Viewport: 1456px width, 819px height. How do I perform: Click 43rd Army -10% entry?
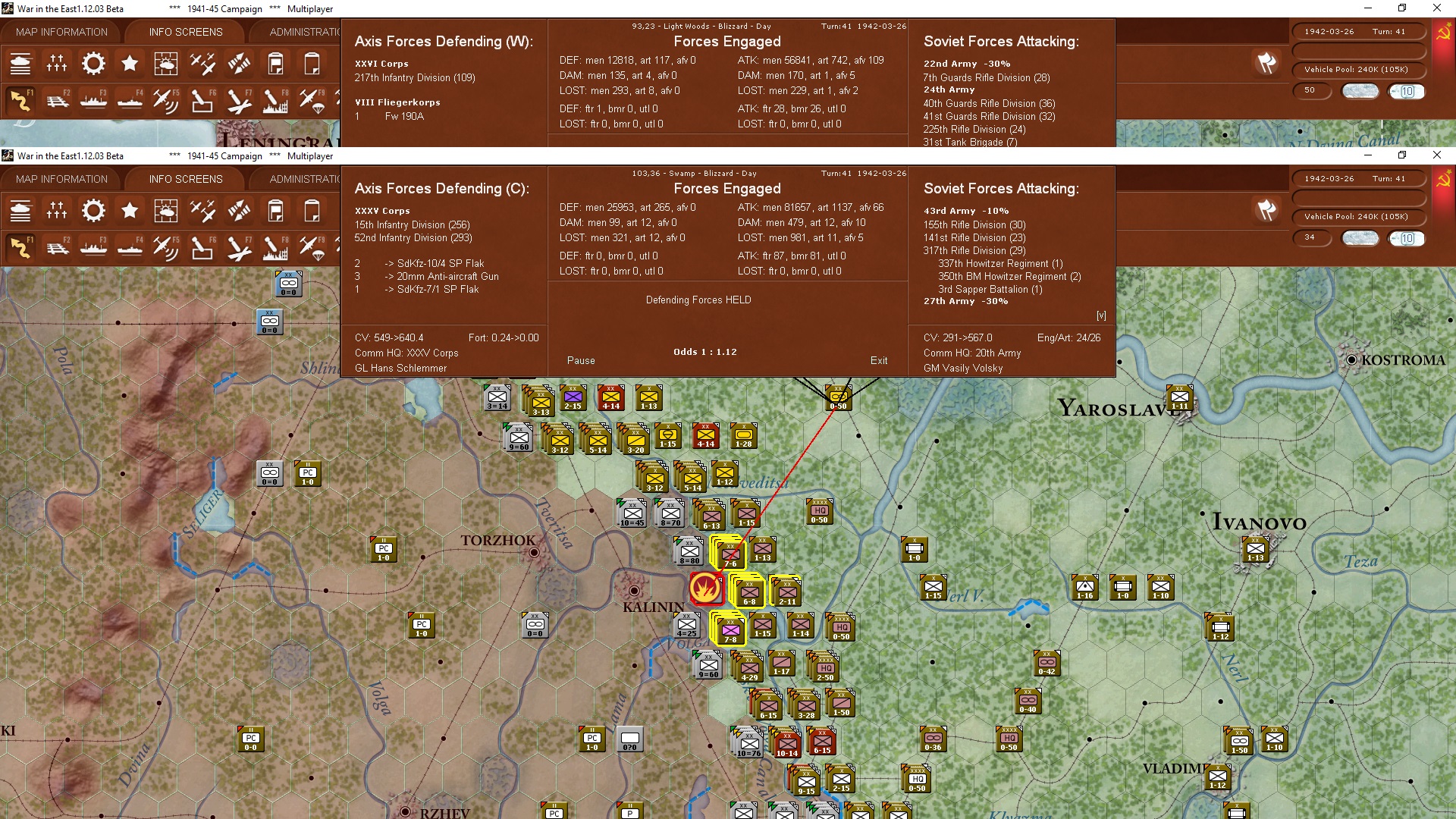[965, 211]
